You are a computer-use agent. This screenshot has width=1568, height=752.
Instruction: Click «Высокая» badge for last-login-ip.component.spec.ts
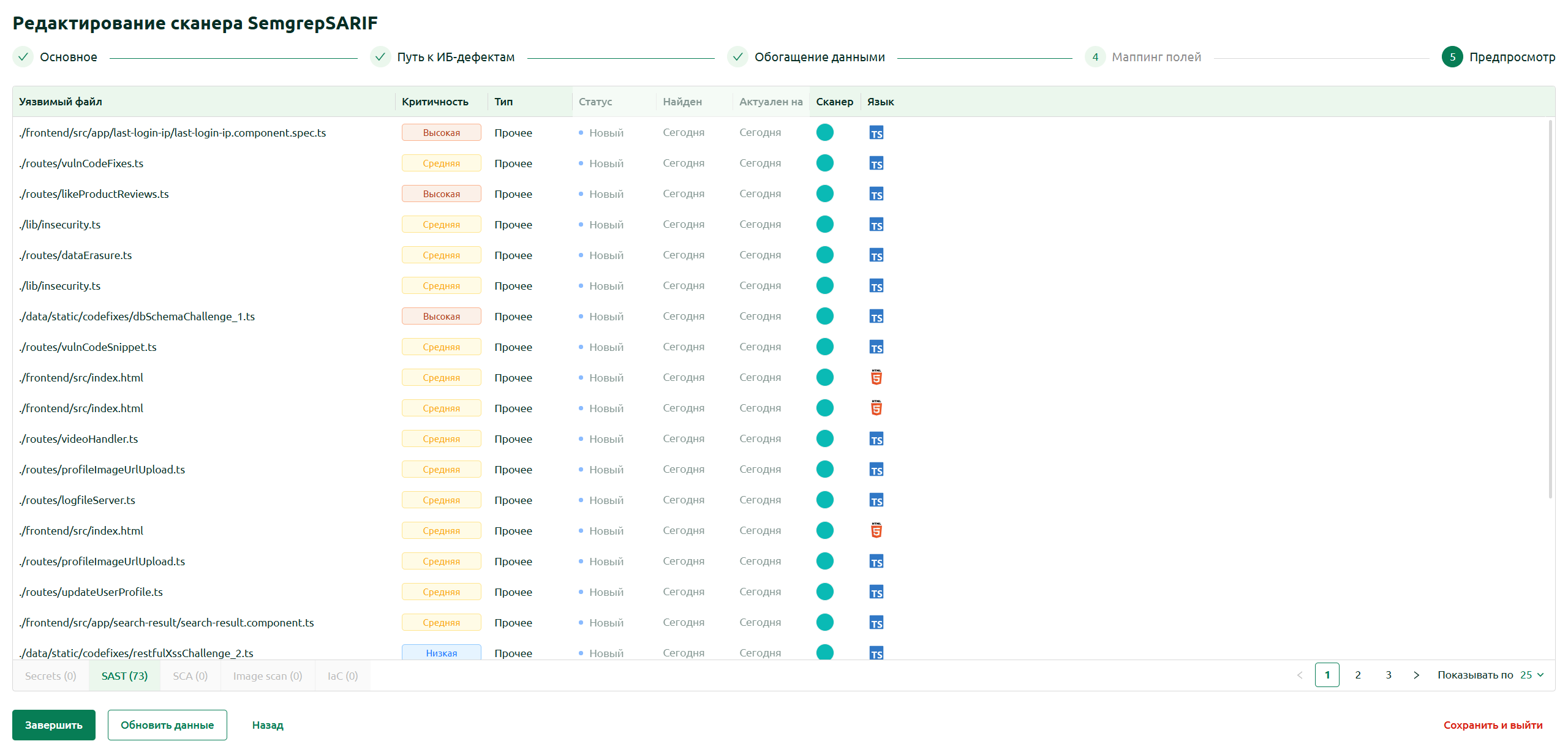[441, 132]
